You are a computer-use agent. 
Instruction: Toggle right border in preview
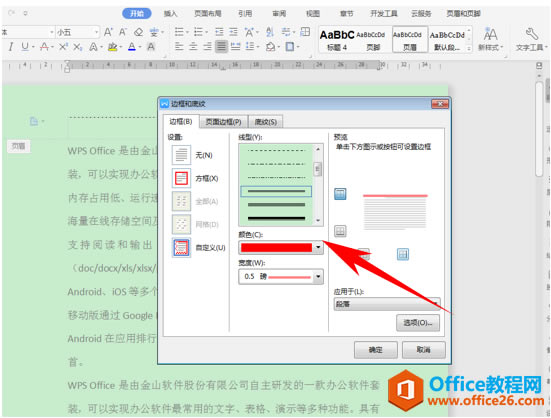(x=403, y=254)
